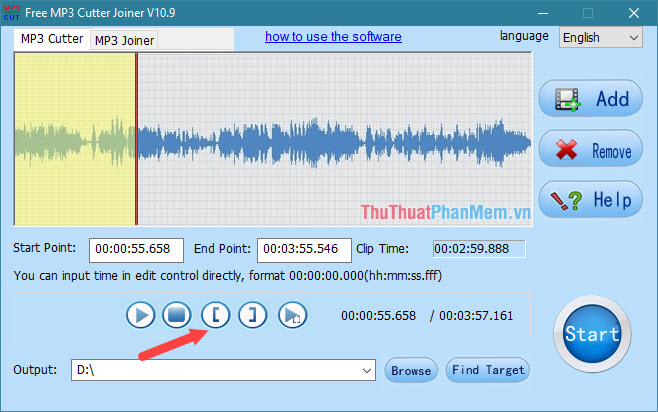The height and width of the screenshot is (412, 658).
Task: Click the Start Point time field
Action: [x=136, y=250]
